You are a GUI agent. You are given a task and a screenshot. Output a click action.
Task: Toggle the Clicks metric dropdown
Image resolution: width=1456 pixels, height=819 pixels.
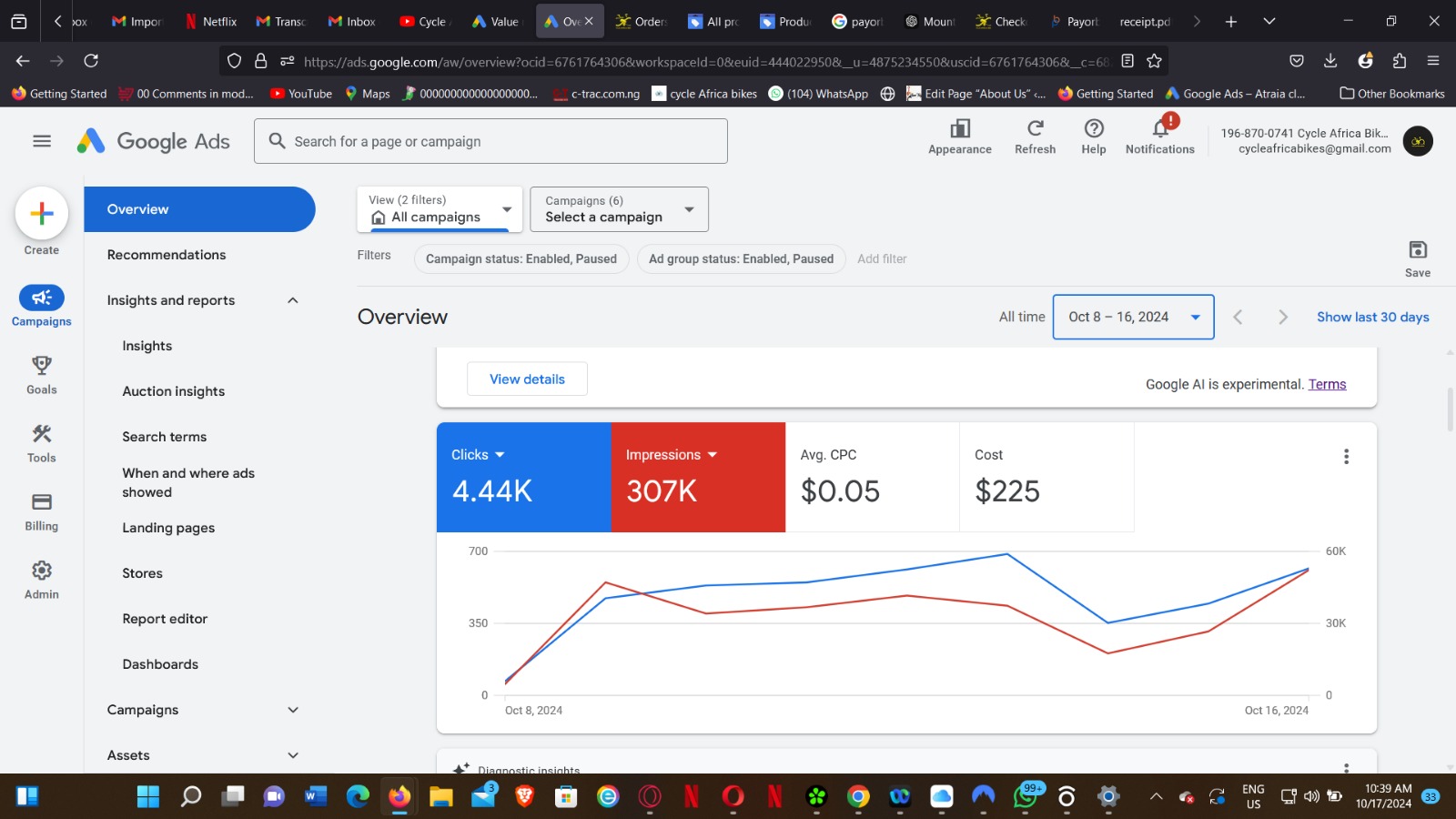[478, 455]
